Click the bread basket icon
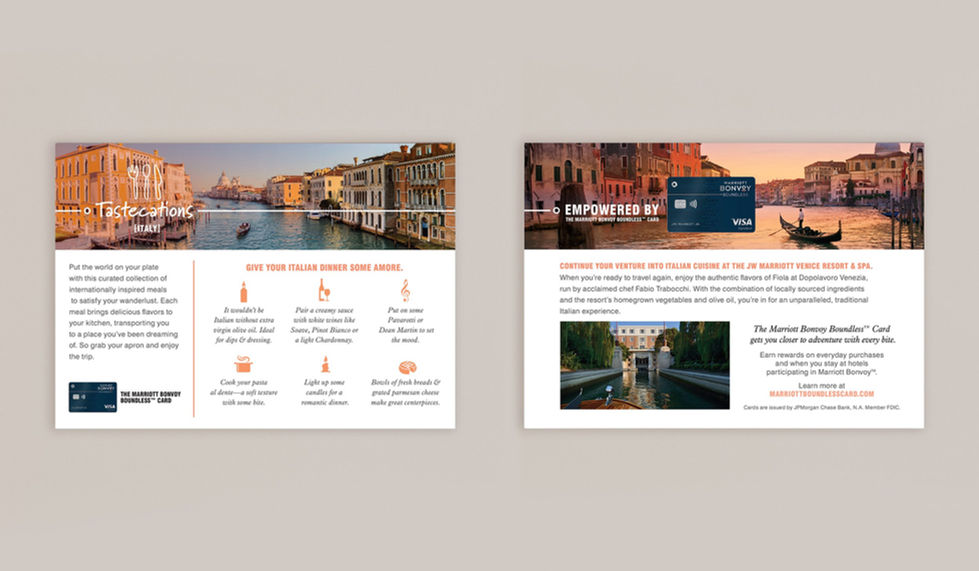Image resolution: width=979 pixels, height=571 pixels. (x=407, y=367)
